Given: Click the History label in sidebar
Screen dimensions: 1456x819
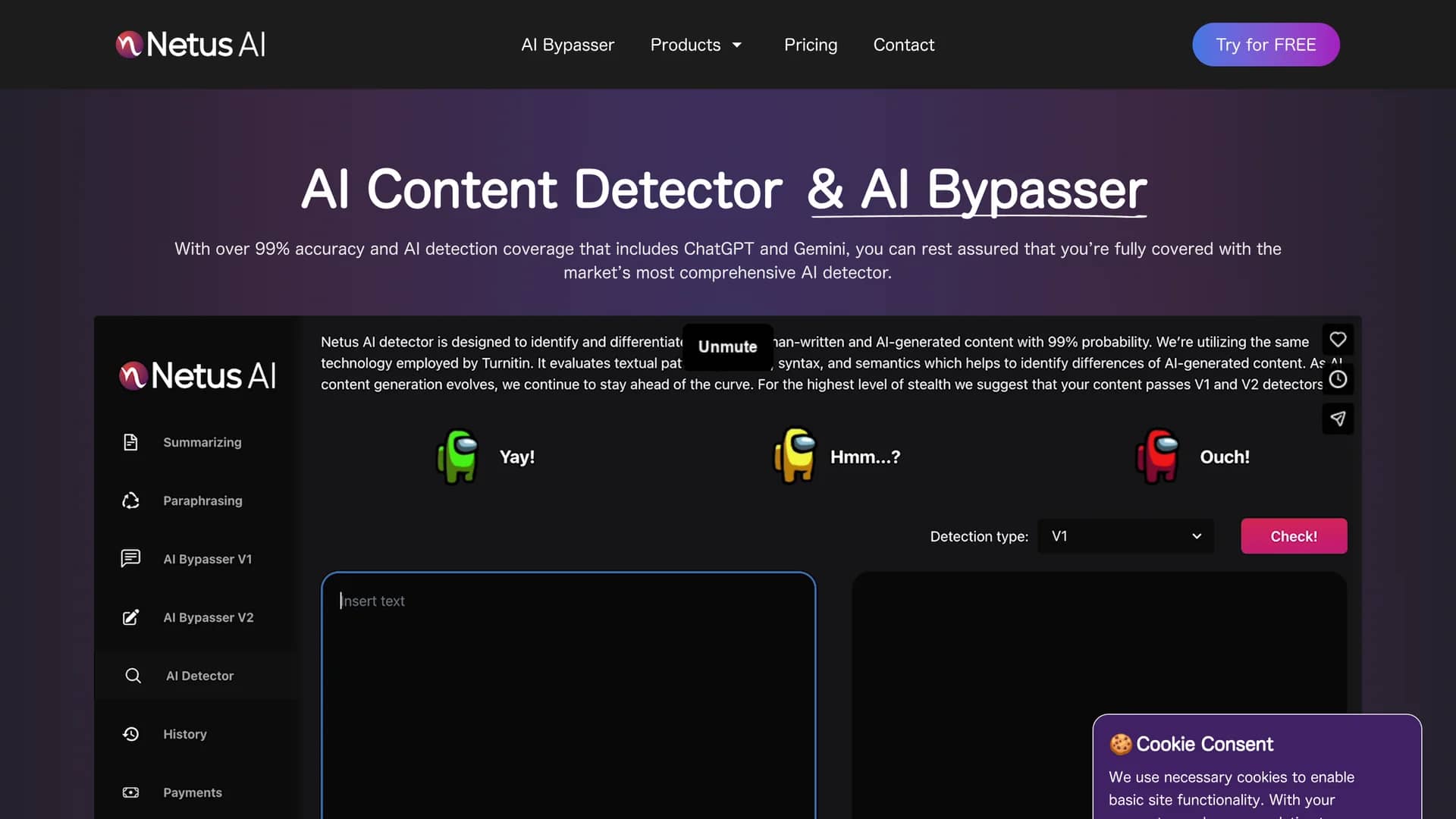Looking at the screenshot, I should pos(184,734).
